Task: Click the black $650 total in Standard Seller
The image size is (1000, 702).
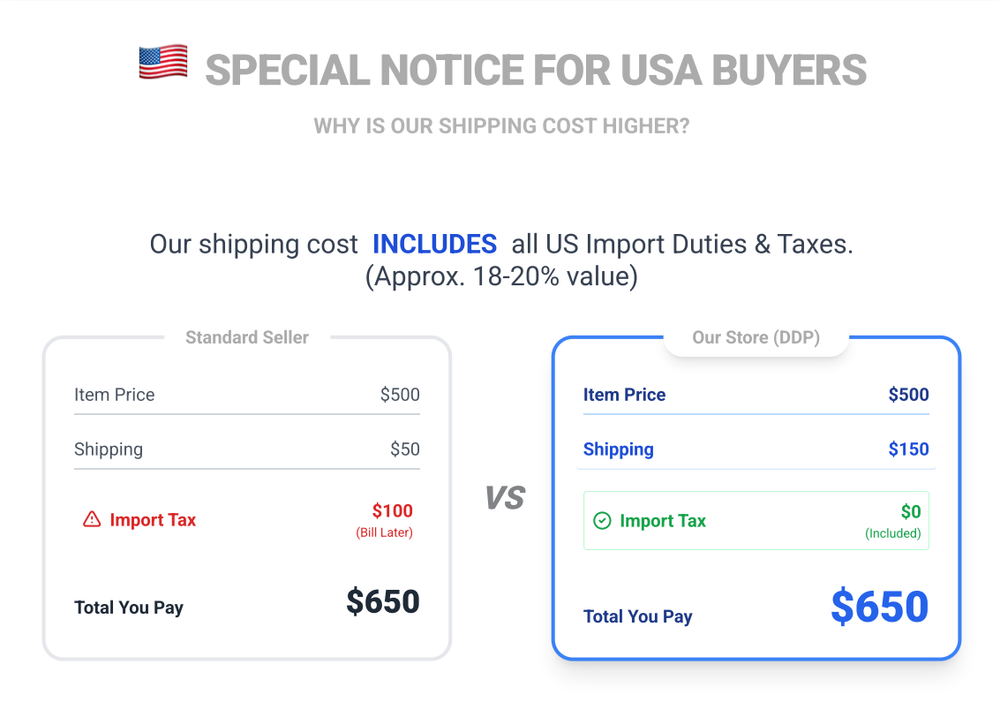Action: point(383,602)
